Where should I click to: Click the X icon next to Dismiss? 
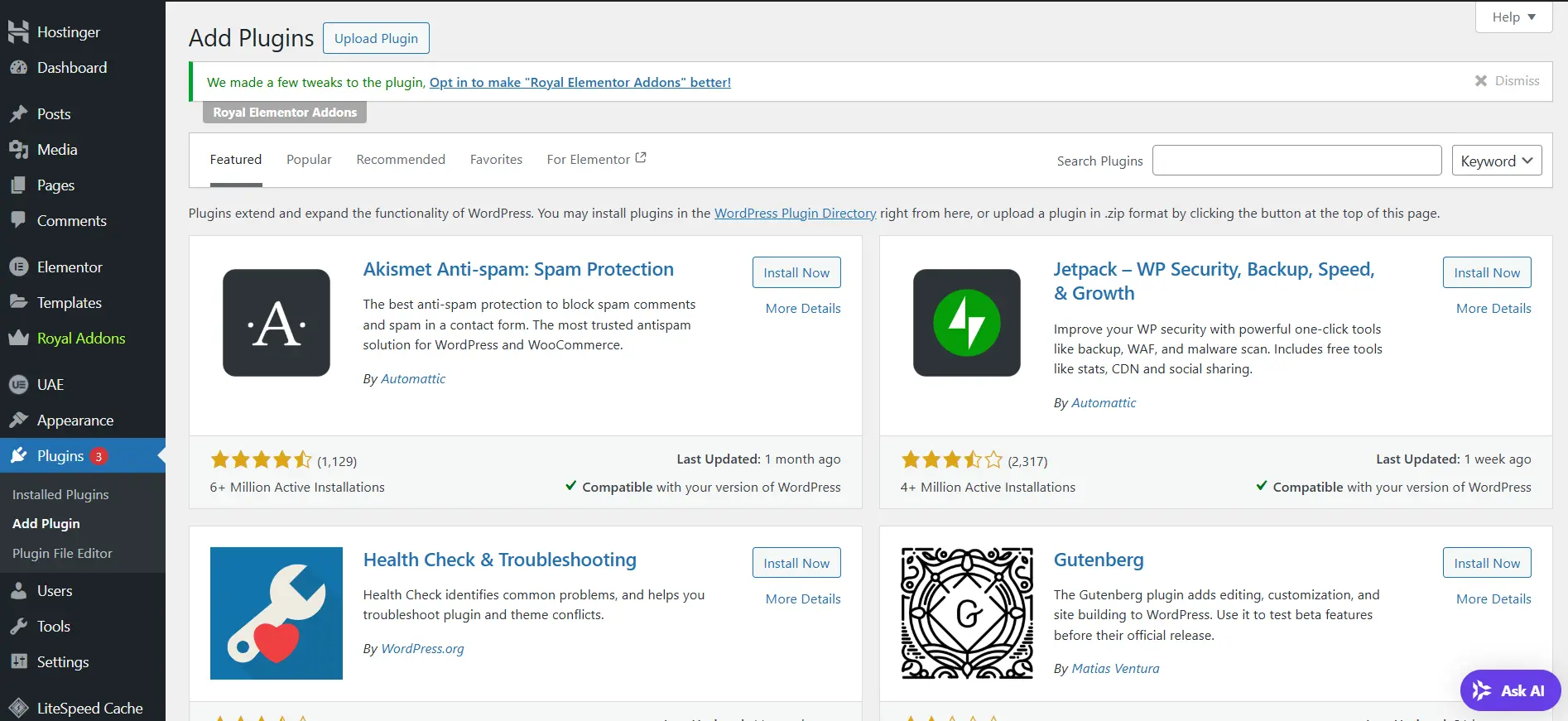coord(1481,81)
